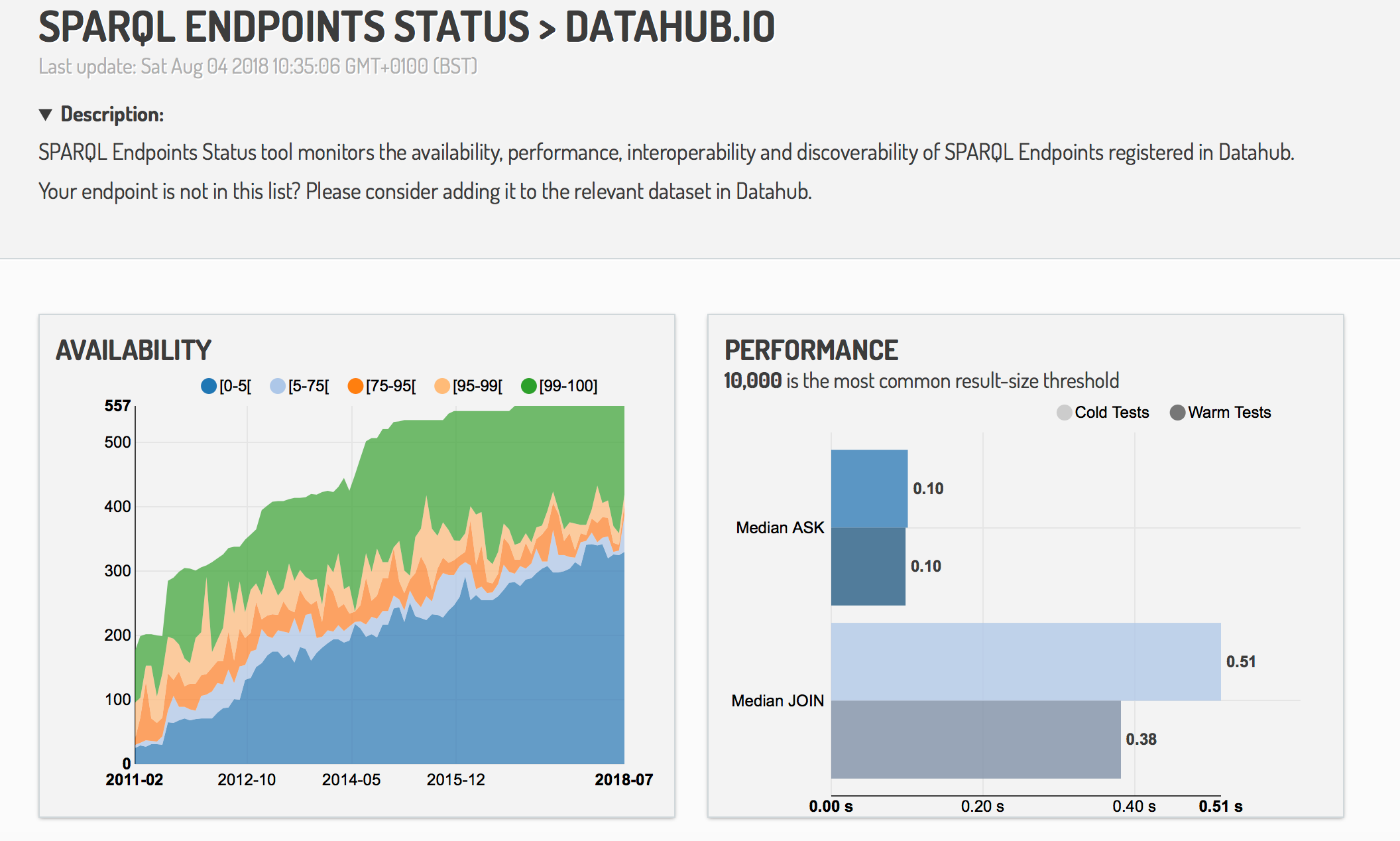Click the Description heading
Image resolution: width=1400 pixels, height=841 pixels.
(x=112, y=115)
